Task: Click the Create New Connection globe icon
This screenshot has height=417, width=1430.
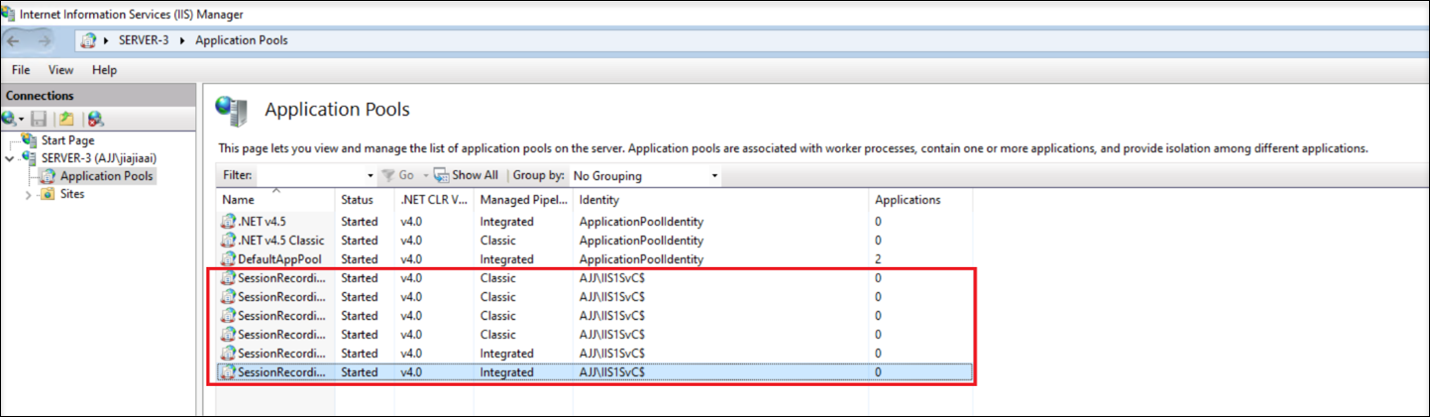Action: (x=10, y=119)
